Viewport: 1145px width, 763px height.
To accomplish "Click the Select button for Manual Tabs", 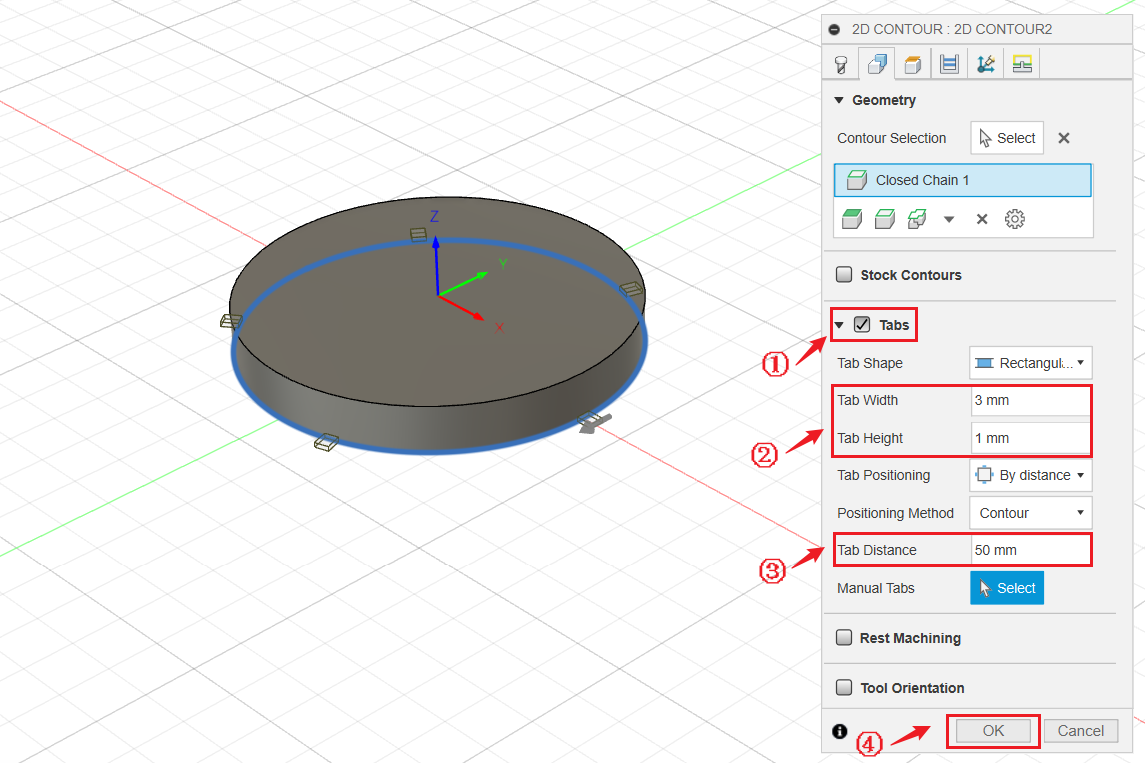I will click(1006, 588).
